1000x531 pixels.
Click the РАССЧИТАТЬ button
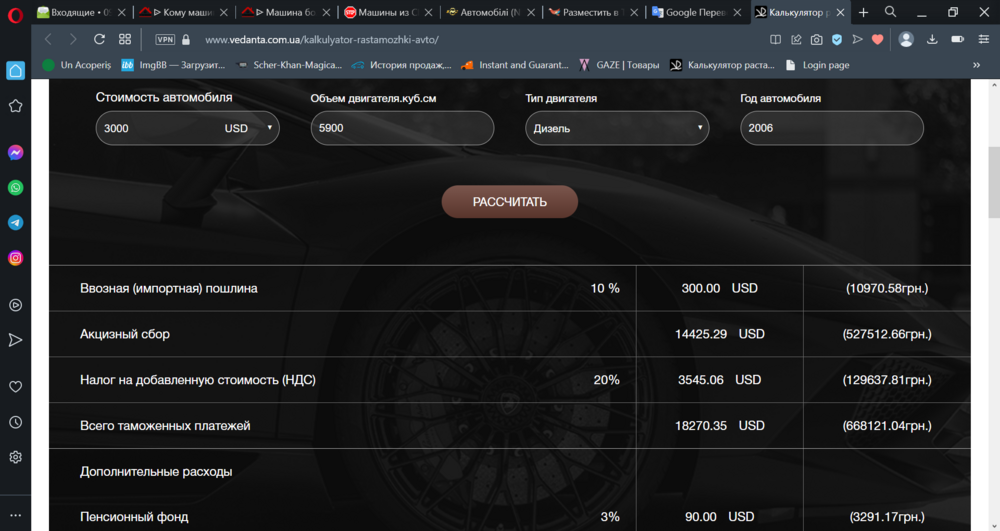510,202
